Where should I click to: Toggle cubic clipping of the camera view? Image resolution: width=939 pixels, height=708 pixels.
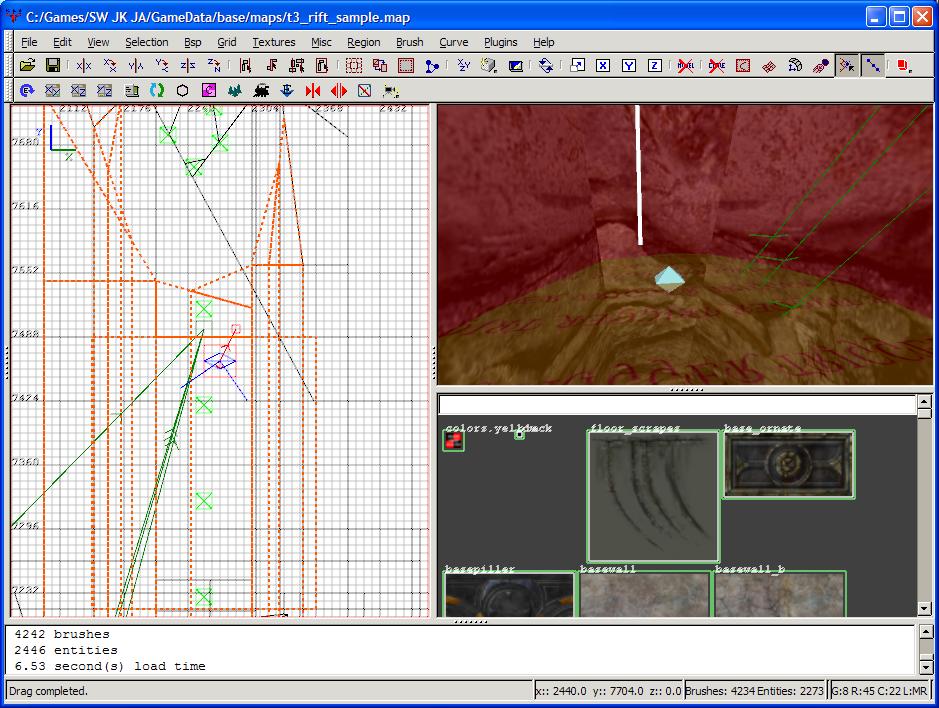point(516,65)
